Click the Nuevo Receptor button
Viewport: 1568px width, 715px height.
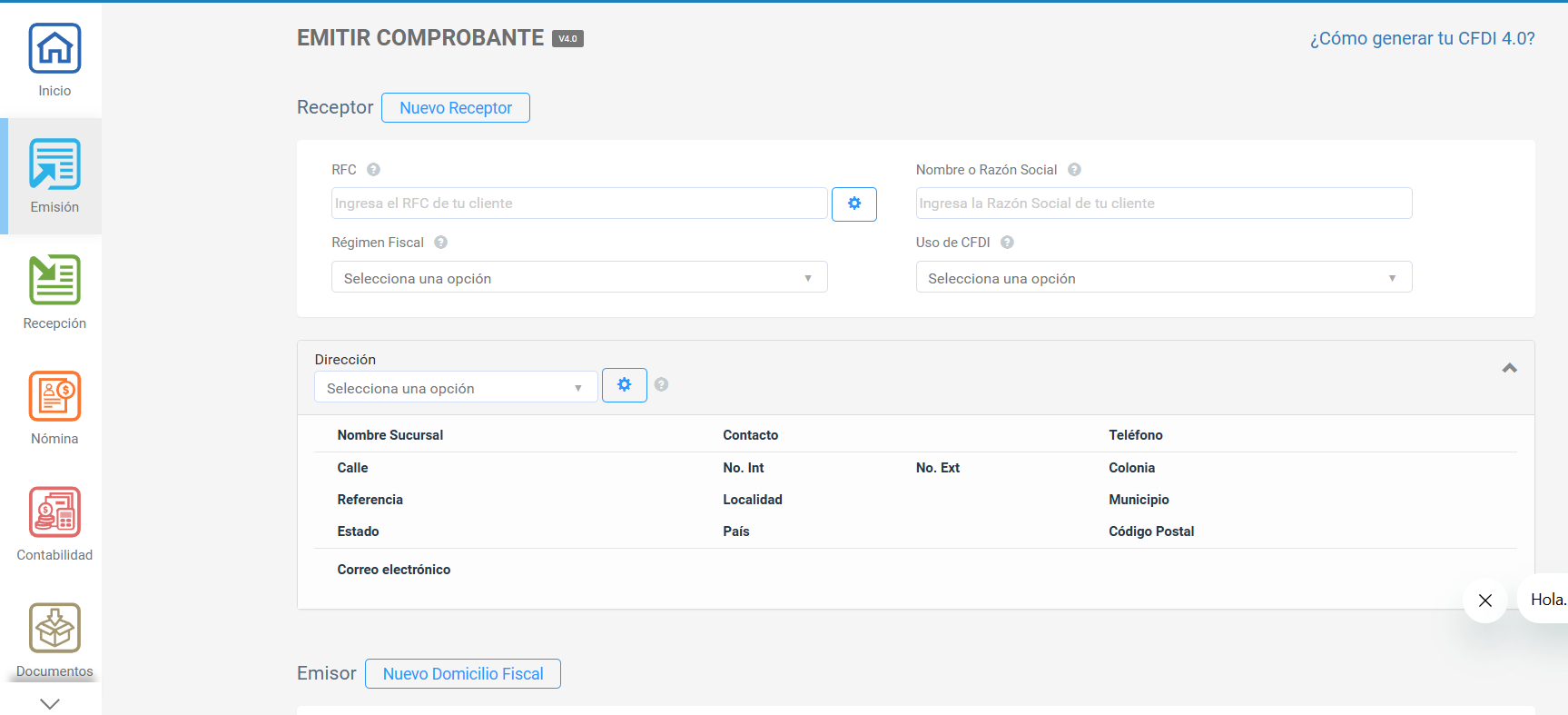point(456,108)
